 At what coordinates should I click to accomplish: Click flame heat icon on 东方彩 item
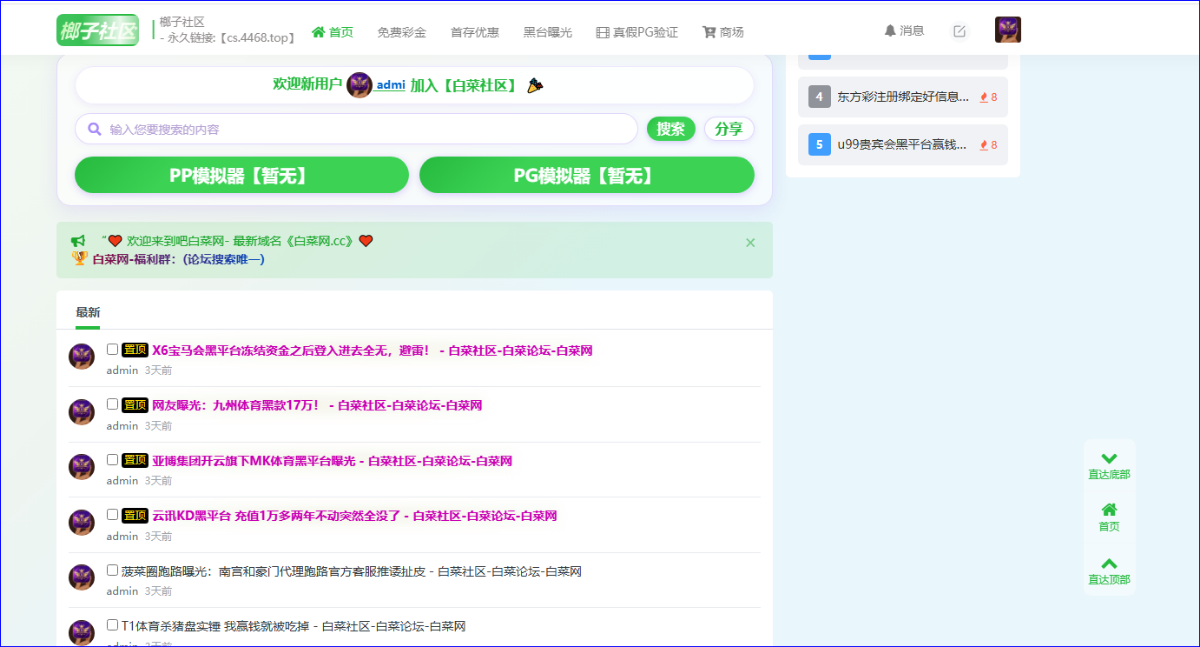click(984, 97)
